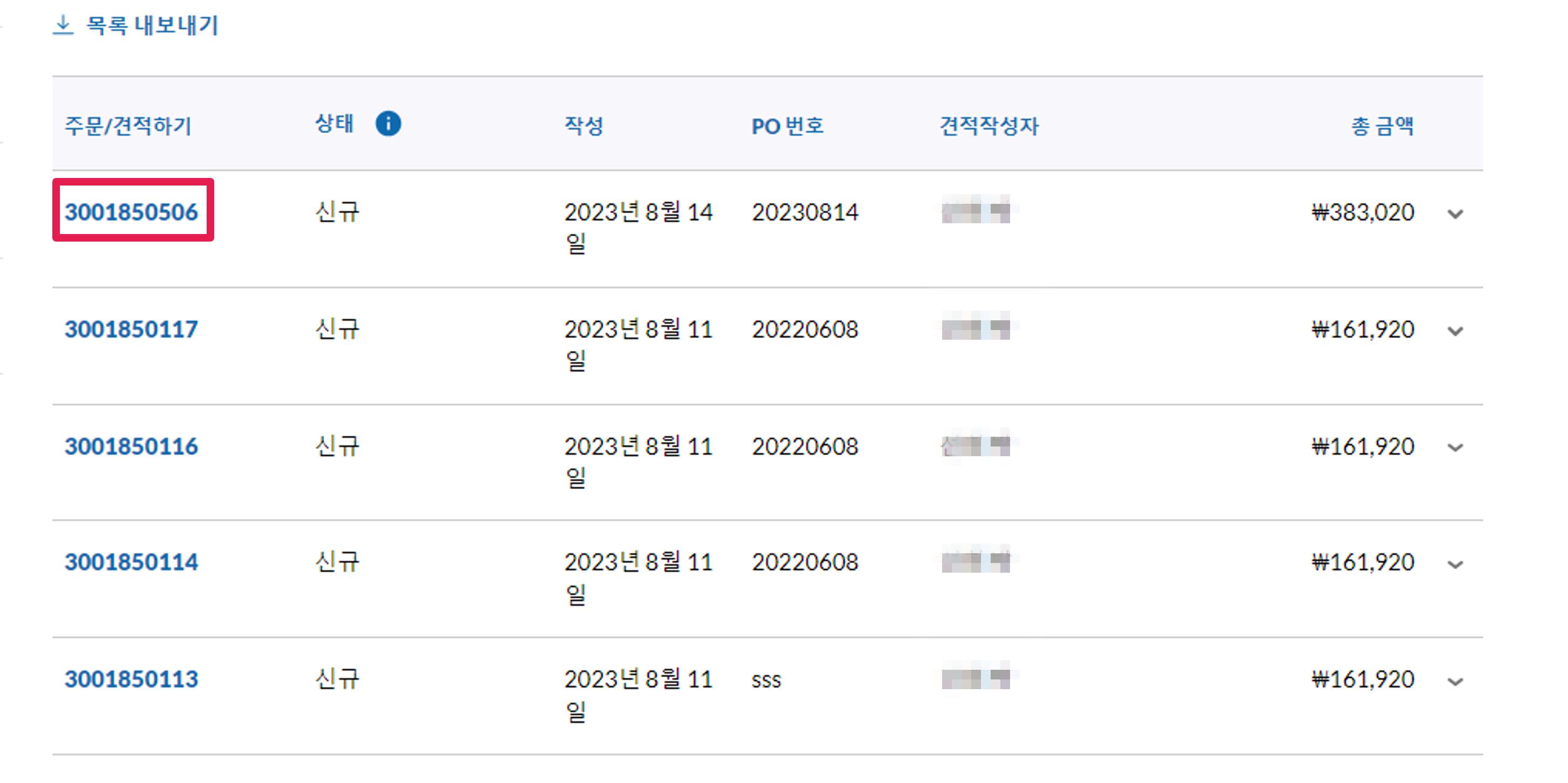Click the info icon next to 상태
Viewport: 1568px width, 783px height.
(x=388, y=124)
